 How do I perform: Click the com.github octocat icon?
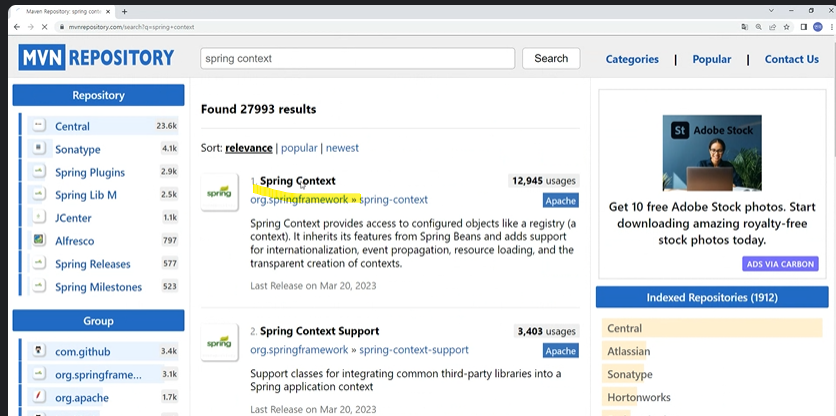coord(38,351)
